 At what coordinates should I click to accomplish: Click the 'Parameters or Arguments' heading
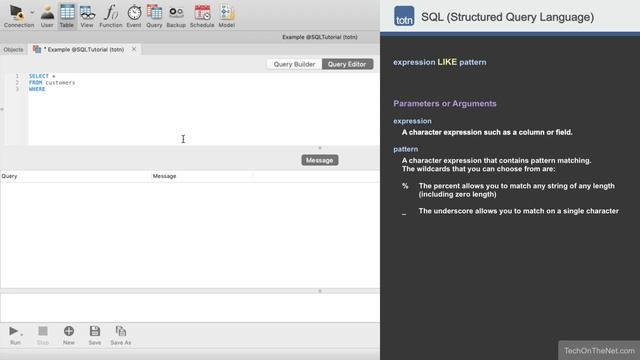coord(445,104)
